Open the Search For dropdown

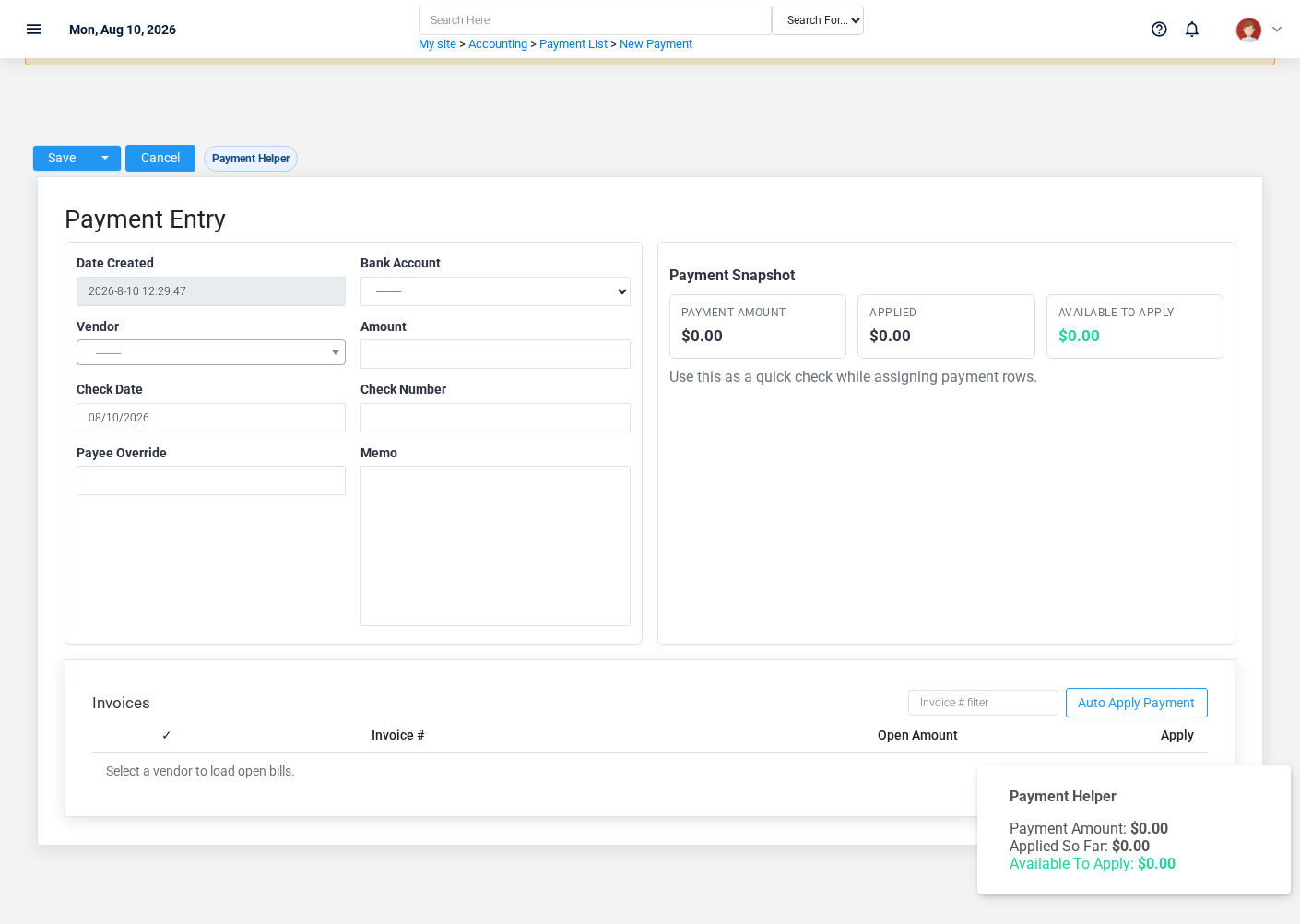818,20
